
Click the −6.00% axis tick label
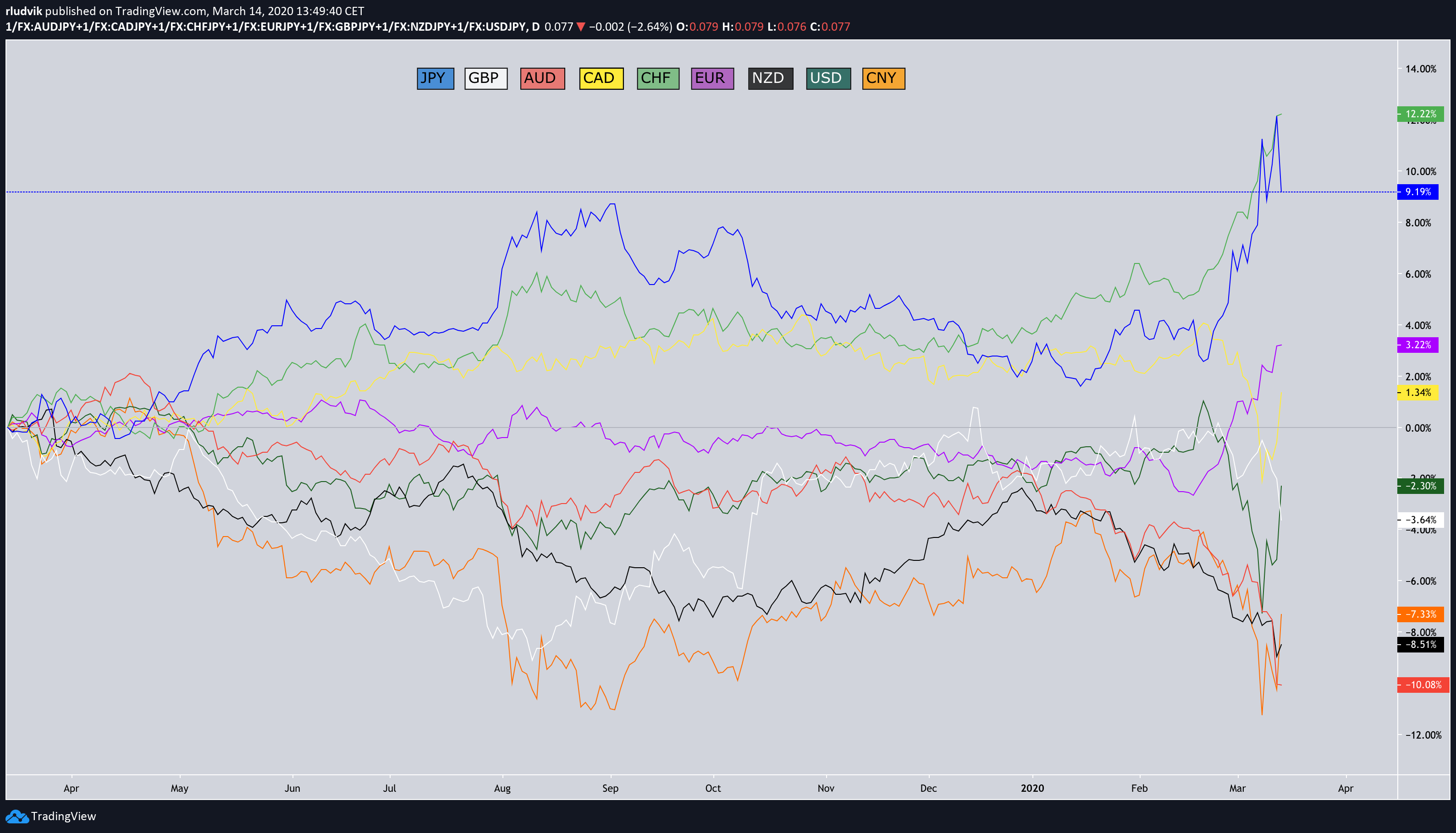[x=1421, y=581]
